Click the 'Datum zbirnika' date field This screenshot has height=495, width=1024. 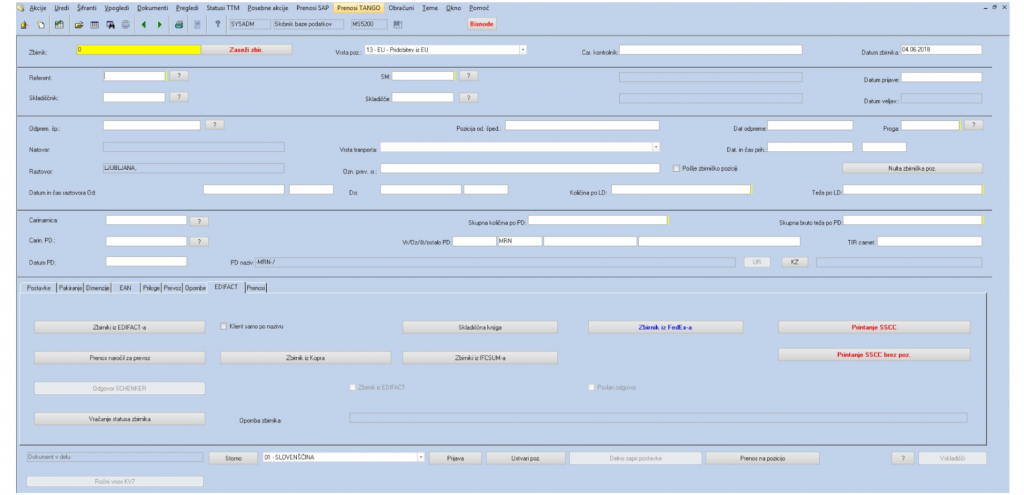940,49
